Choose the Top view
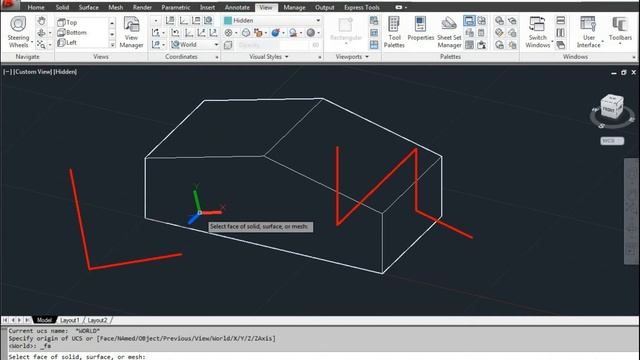This screenshot has height=360, width=640. coord(67,22)
